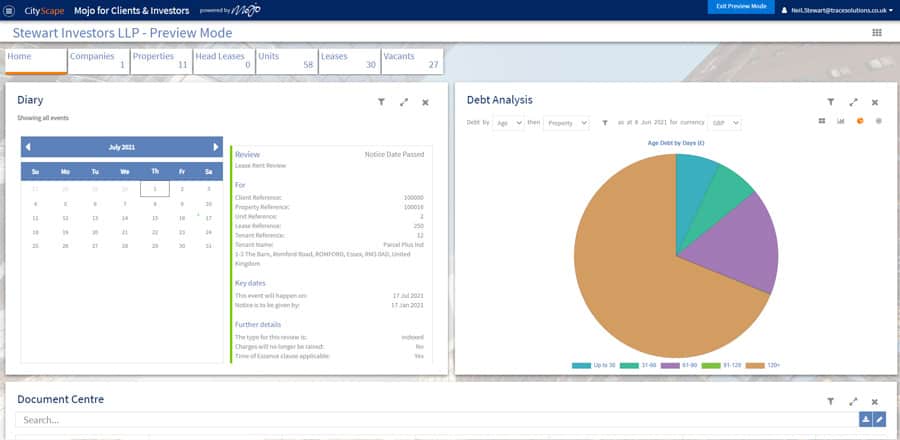Viewport: 900px width, 440px height.
Task: Open the Vacants tab
Action: [411, 60]
